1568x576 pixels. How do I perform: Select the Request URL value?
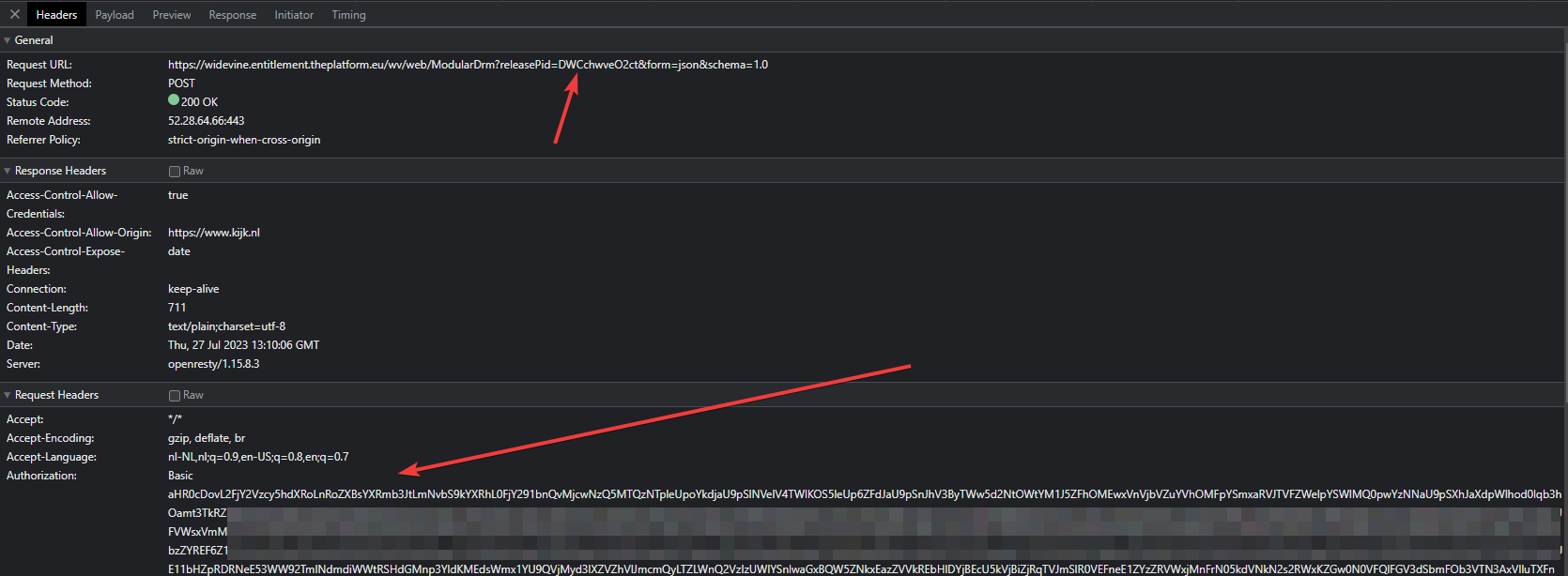(468, 65)
